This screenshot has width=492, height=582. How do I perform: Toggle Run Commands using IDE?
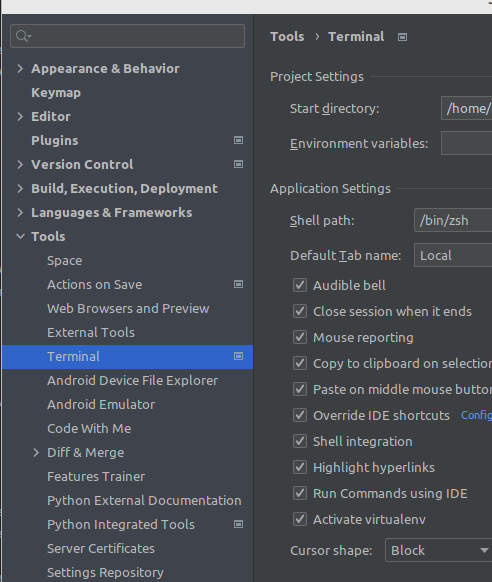300,493
